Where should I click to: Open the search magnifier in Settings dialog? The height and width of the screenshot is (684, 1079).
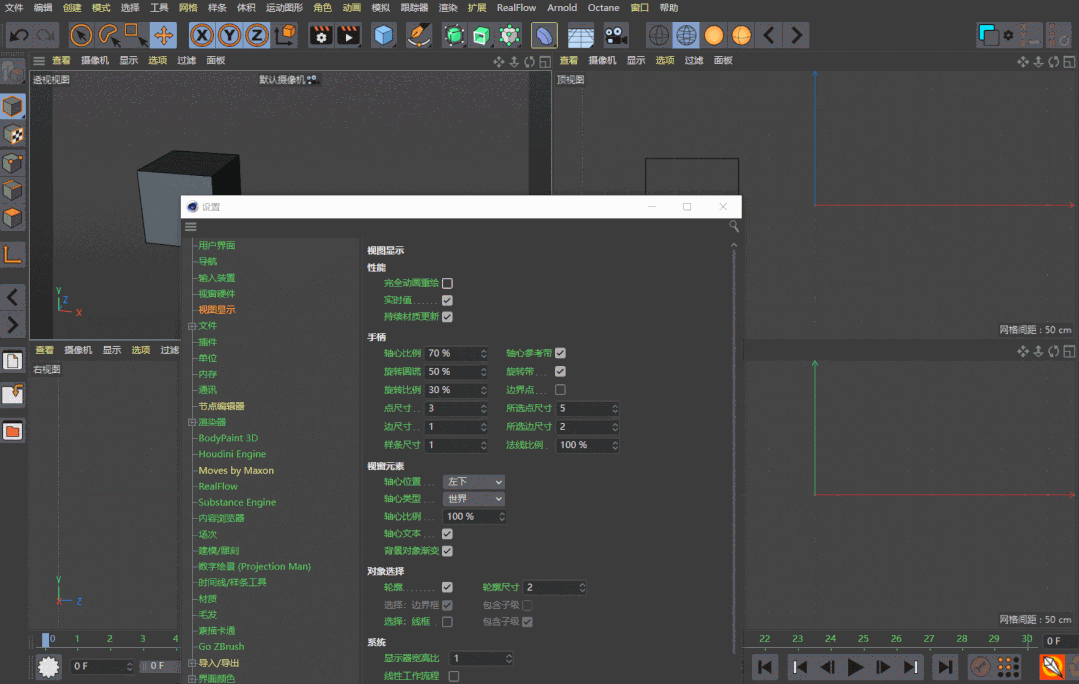734,227
